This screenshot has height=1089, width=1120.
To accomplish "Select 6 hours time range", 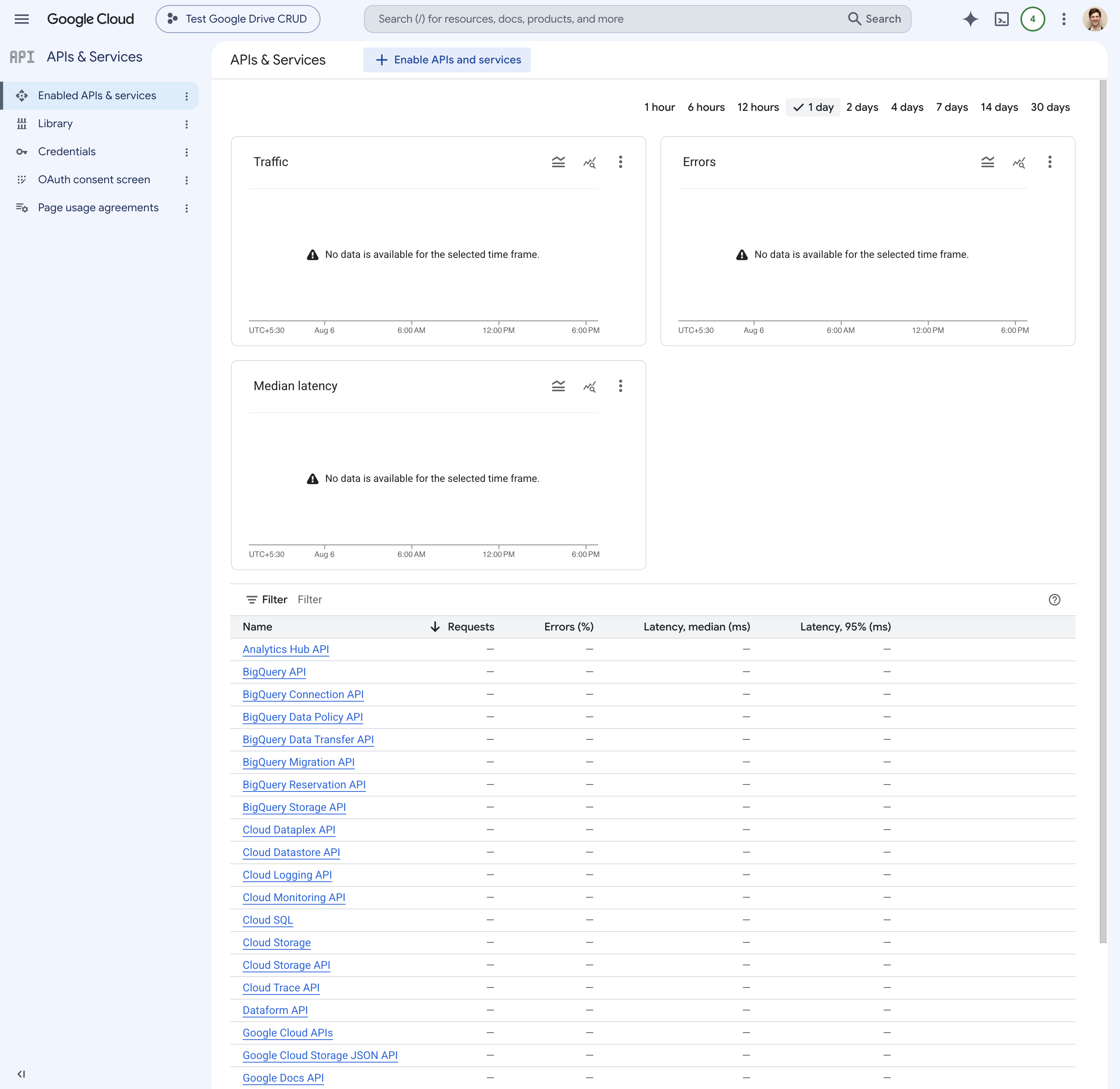I will [x=706, y=107].
